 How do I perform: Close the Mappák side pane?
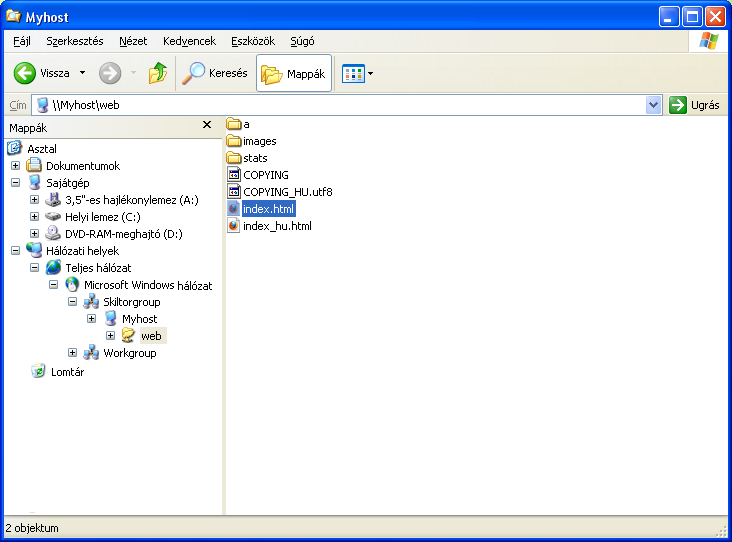click(207, 125)
